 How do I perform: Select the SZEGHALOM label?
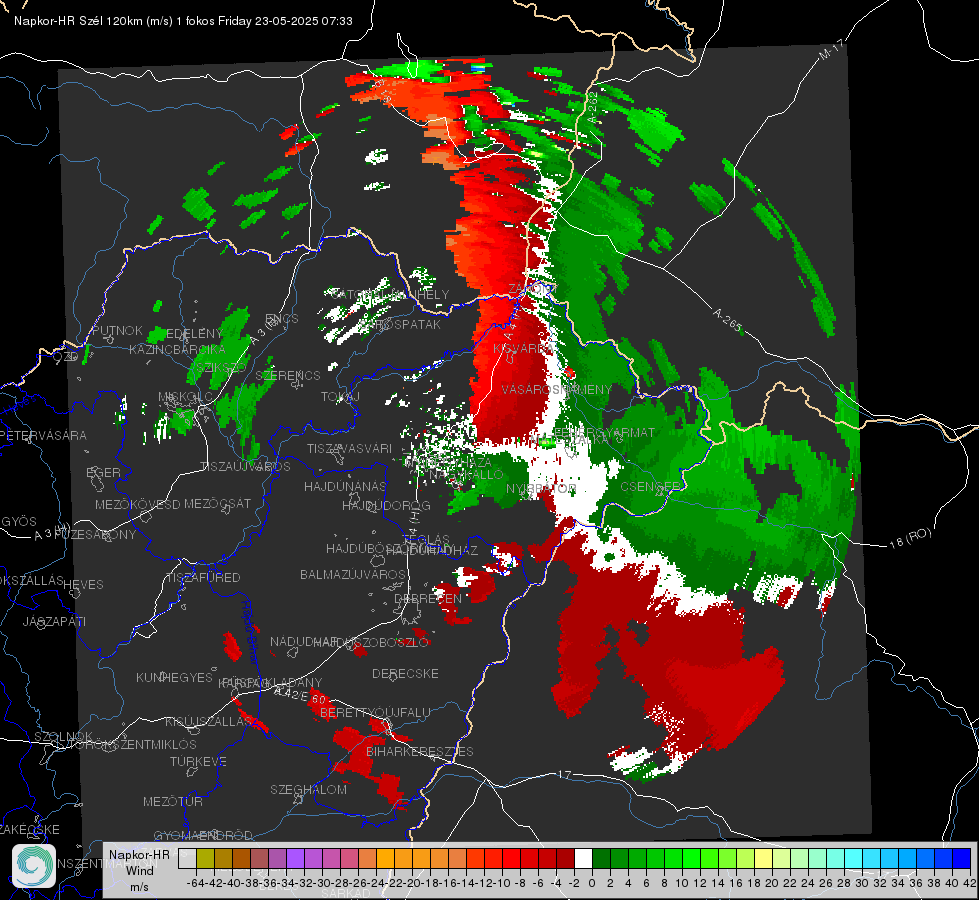tap(308, 789)
